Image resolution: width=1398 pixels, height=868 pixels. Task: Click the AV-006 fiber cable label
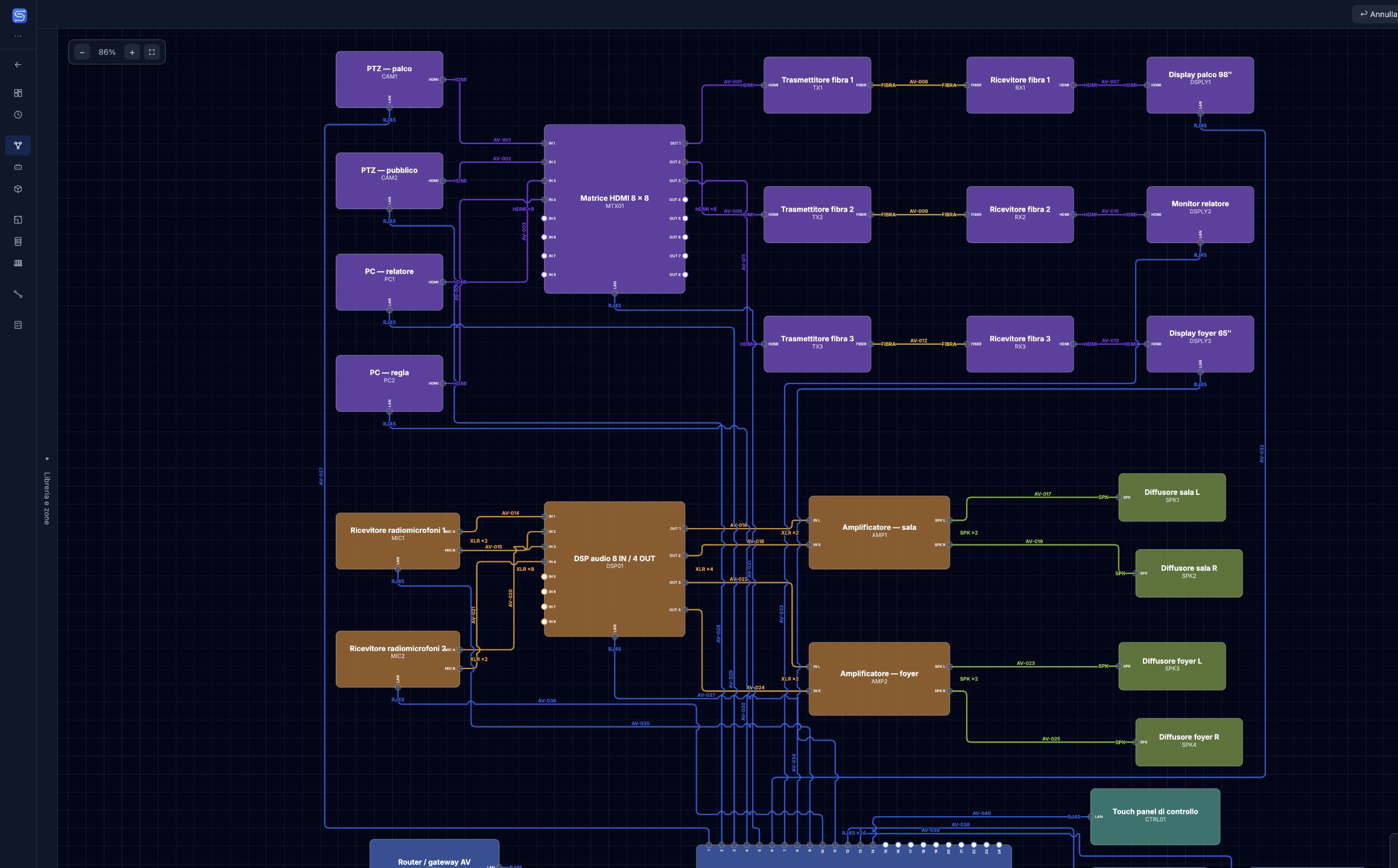coord(919,81)
